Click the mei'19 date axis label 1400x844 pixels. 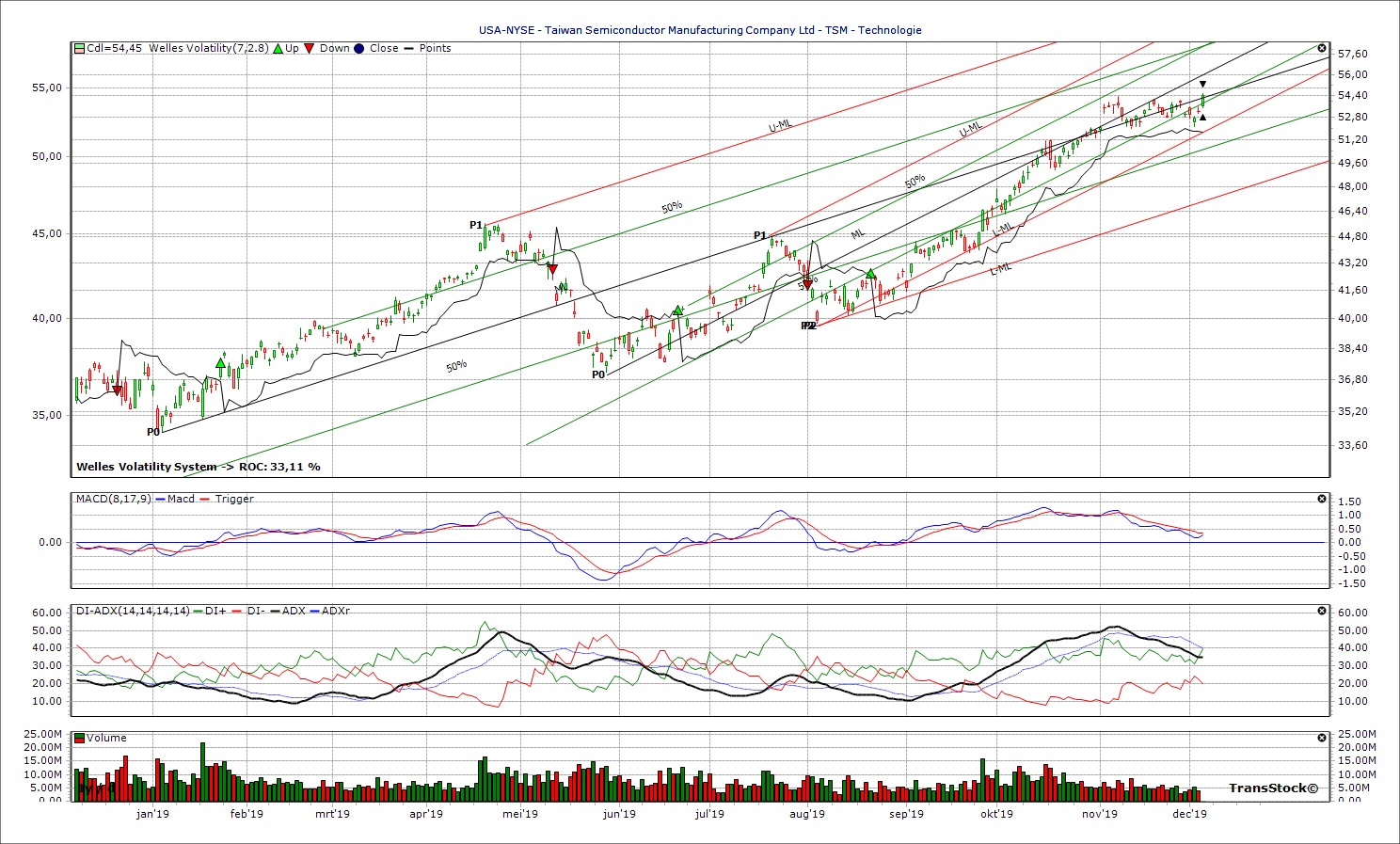[x=519, y=814]
